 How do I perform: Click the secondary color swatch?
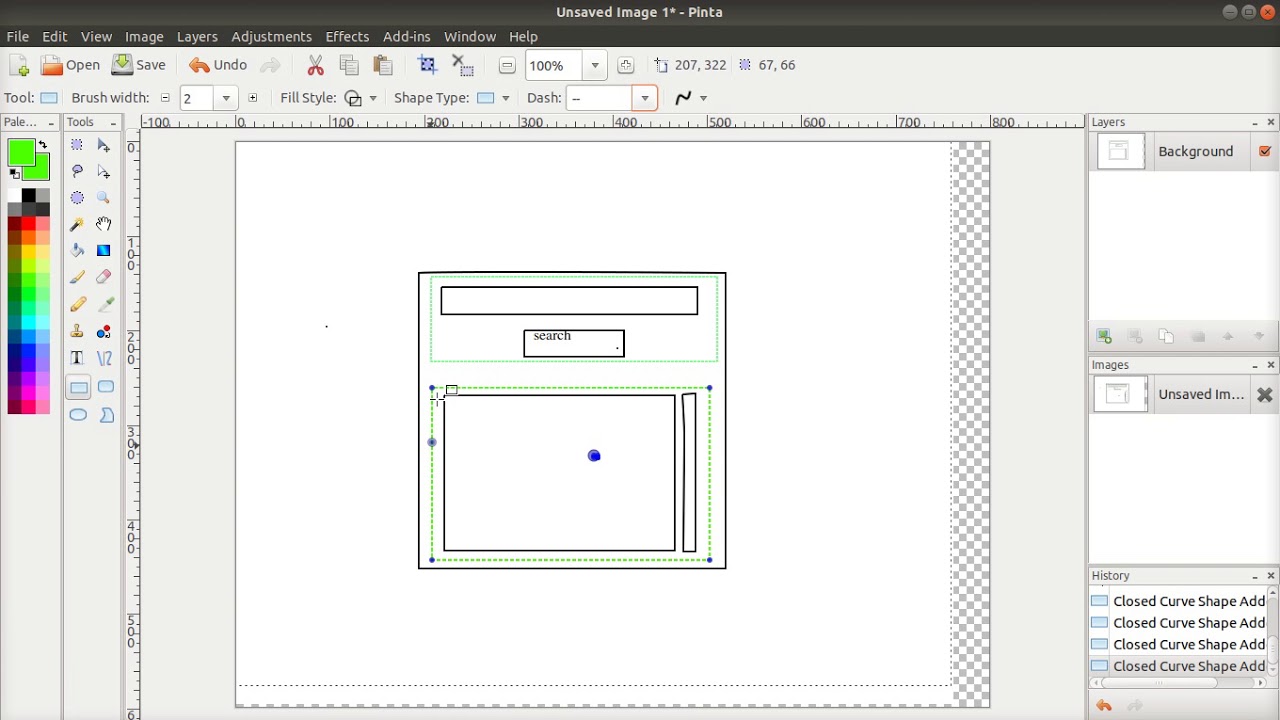[42, 172]
